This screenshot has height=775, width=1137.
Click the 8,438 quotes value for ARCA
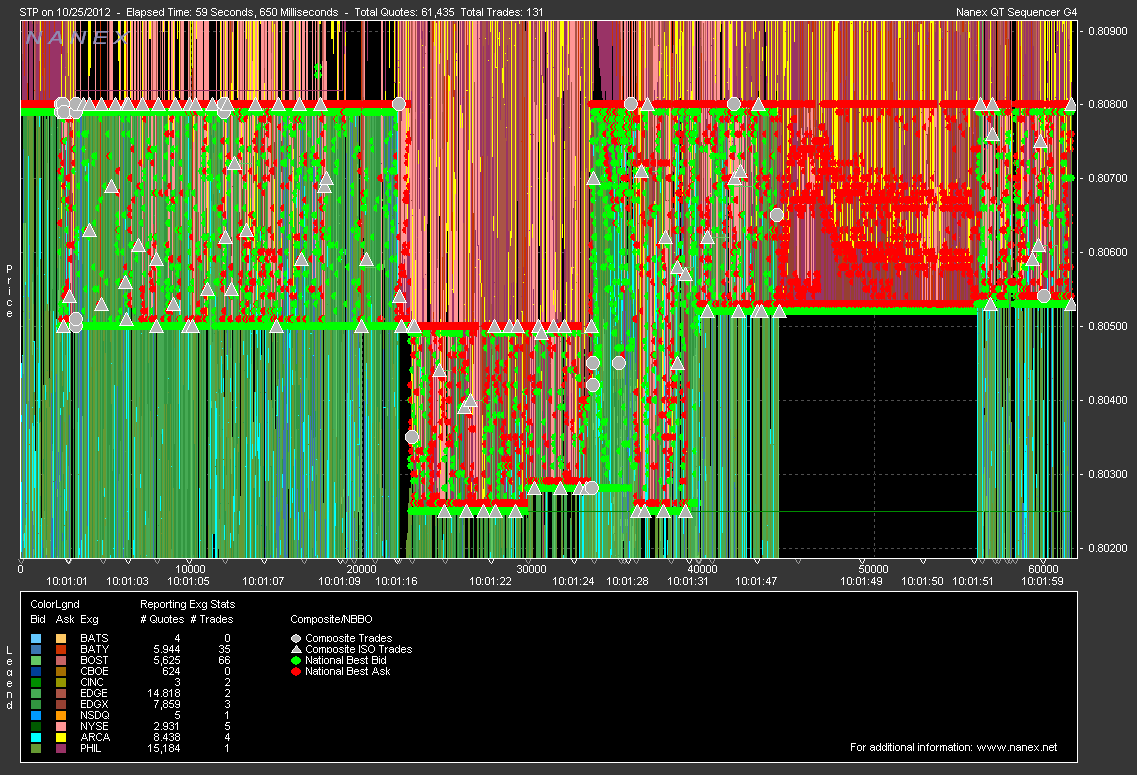pos(167,737)
